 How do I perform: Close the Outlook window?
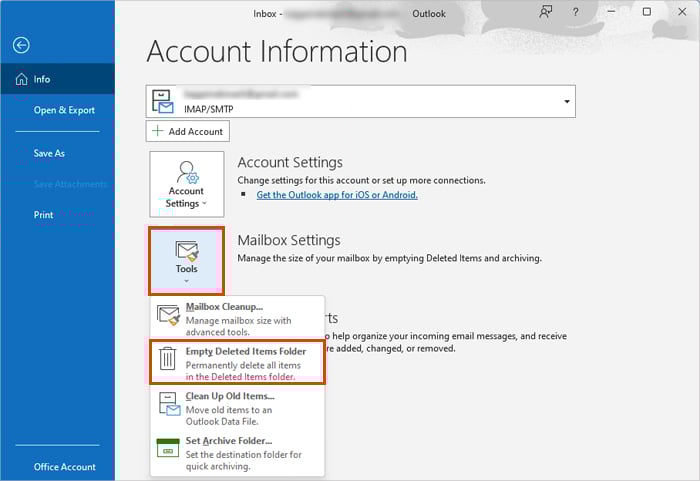682,12
